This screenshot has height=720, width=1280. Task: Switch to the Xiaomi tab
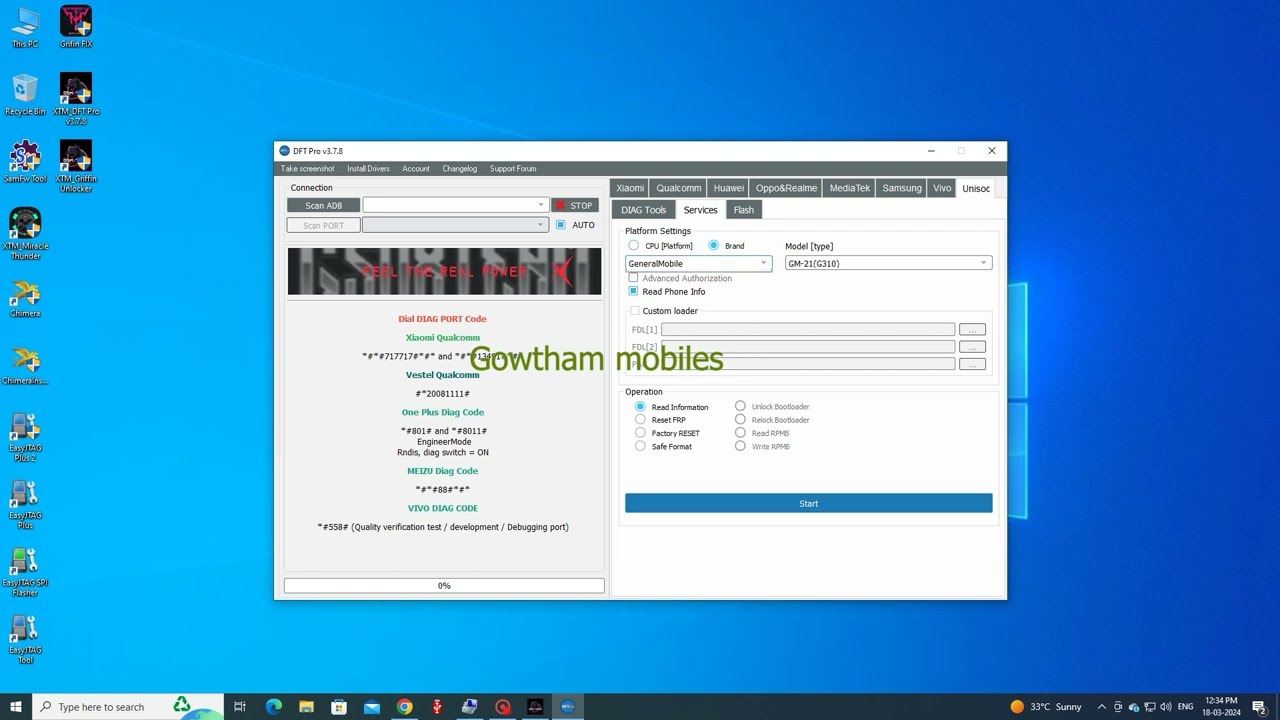tap(630, 188)
